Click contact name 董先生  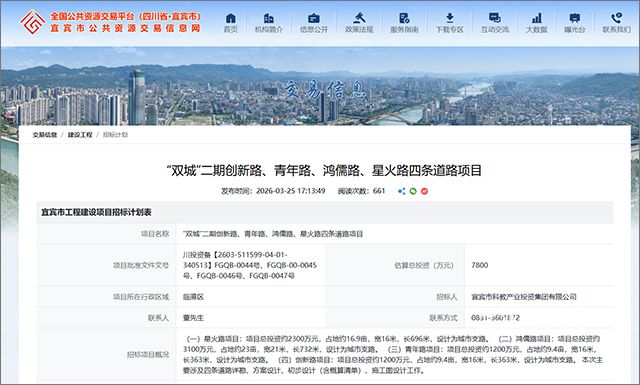pyautogui.click(x=193, y=318)
